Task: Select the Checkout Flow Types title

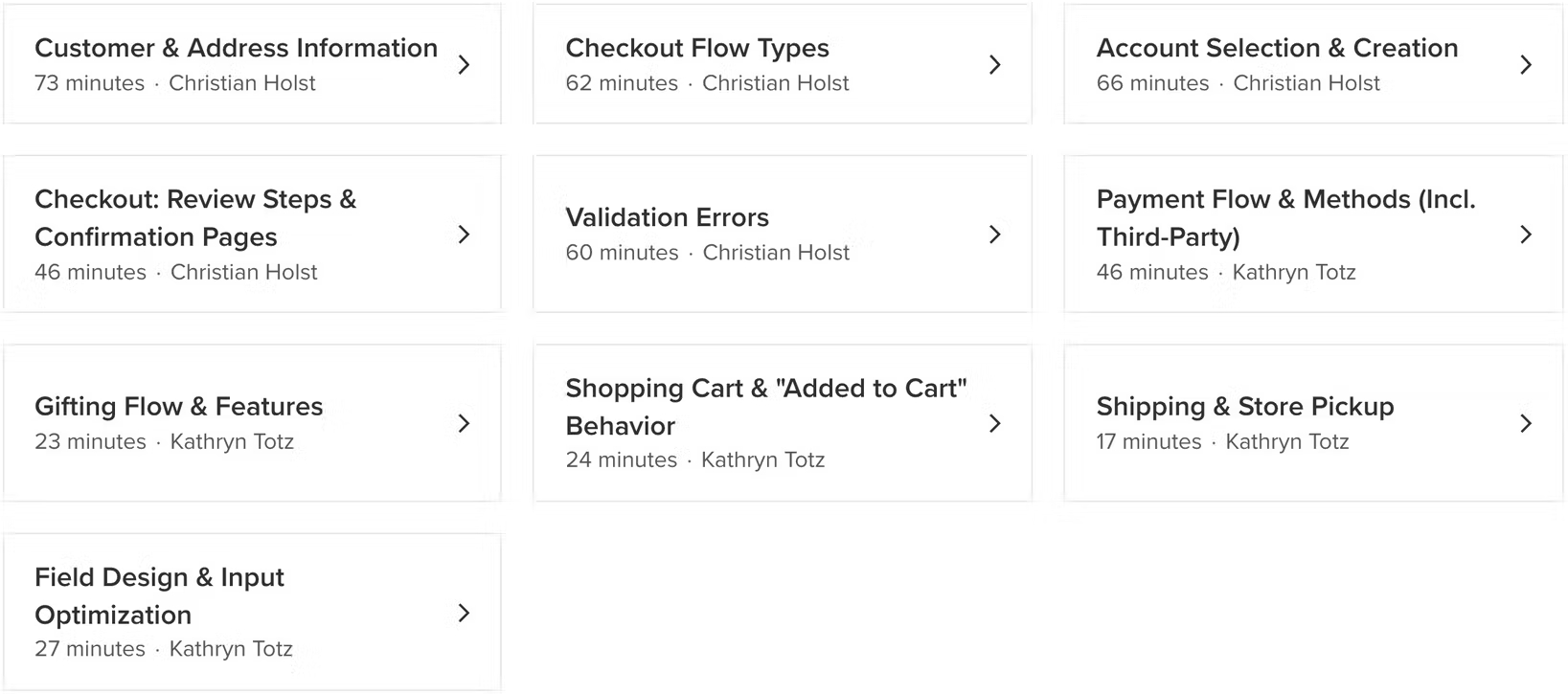Action: pos(697,48)
